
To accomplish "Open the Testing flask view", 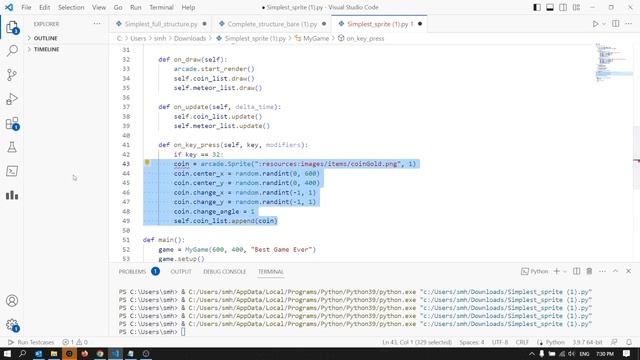I will tap(12, 147).
